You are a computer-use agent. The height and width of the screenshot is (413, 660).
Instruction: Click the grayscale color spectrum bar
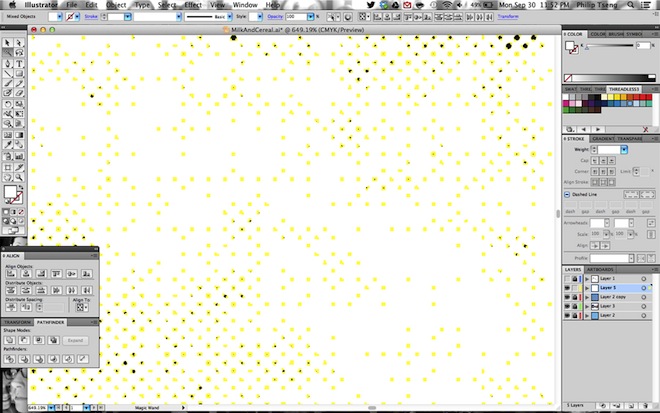click(610, 78)
